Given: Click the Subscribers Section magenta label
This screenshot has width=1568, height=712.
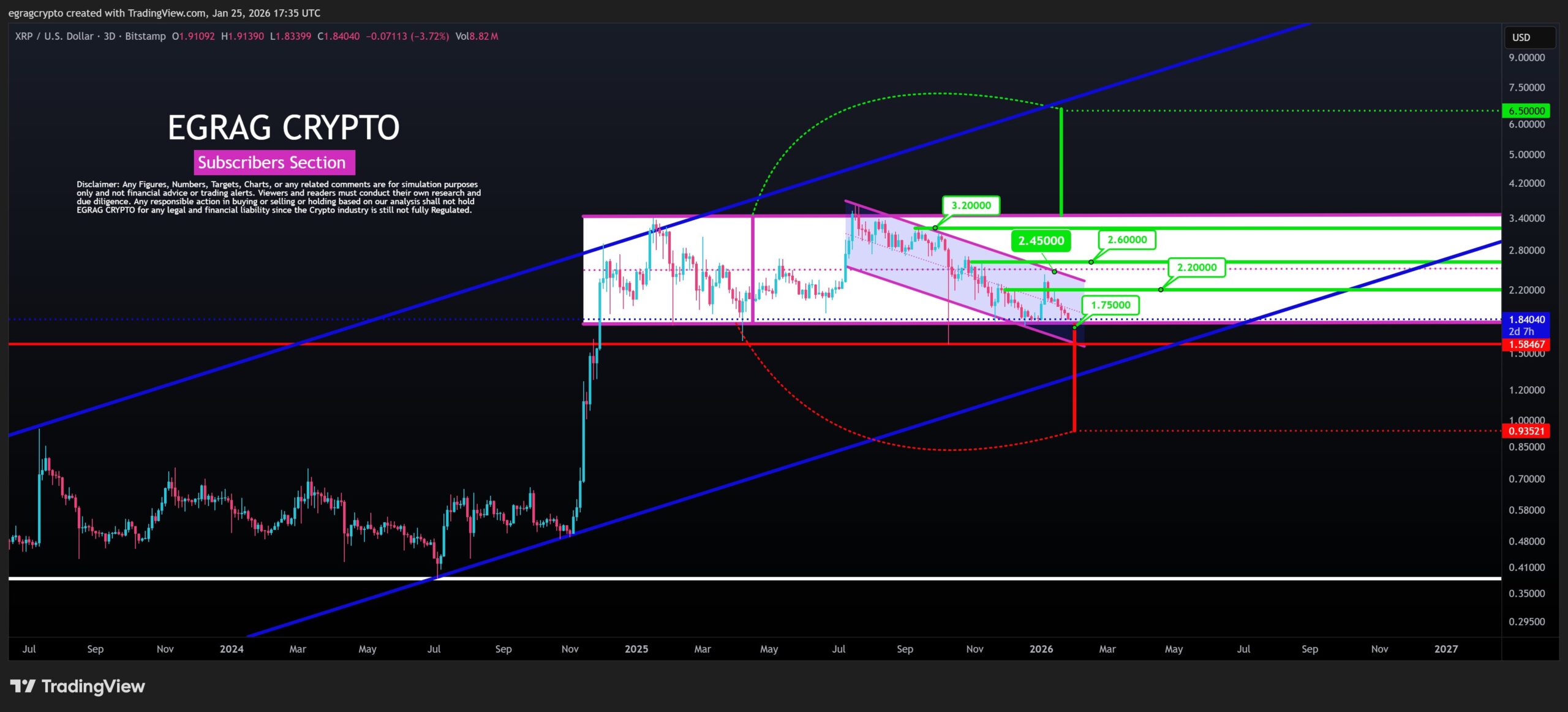Looking at the screenshot, I should (274, 162).
